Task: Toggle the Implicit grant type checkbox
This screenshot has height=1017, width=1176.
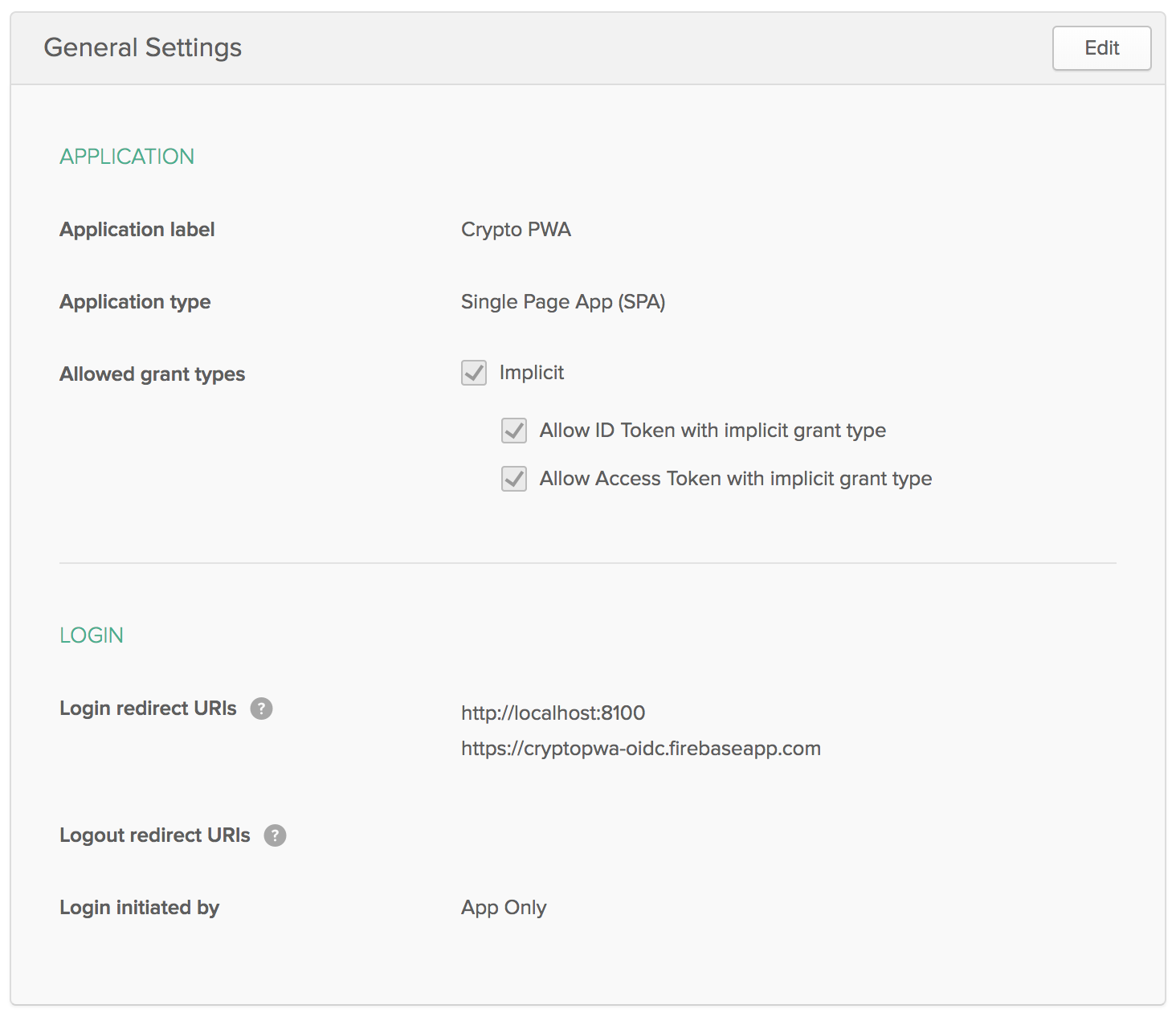Action: pos(474,373)
